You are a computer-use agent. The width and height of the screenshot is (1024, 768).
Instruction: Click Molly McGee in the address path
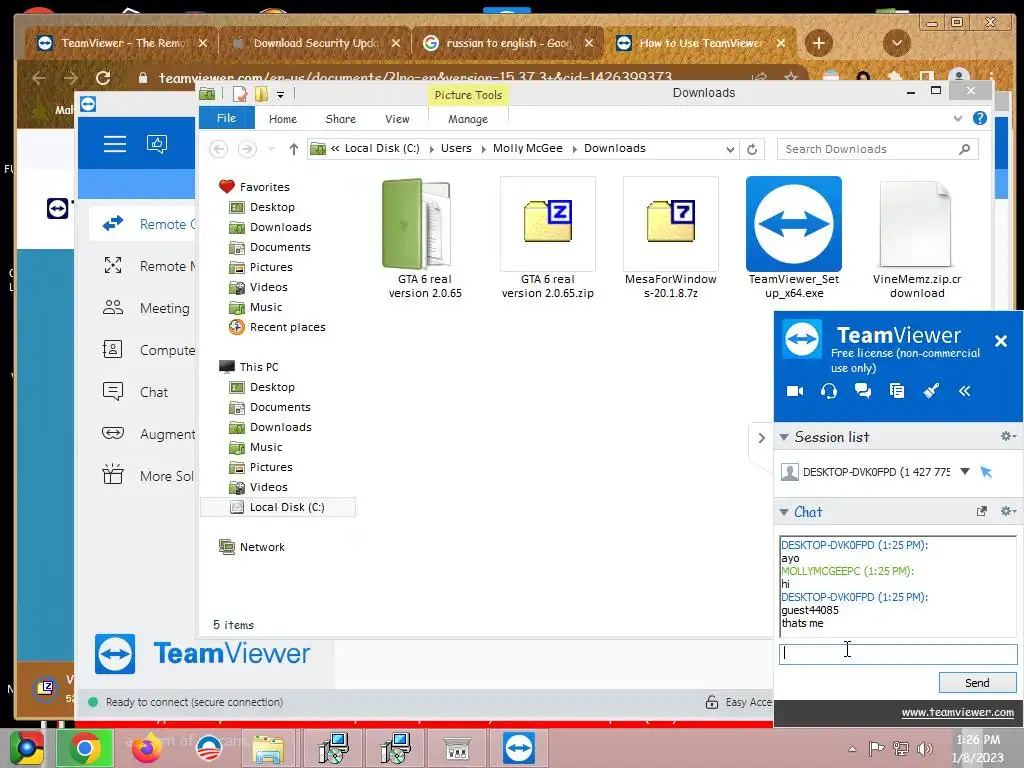coord(528,148)
